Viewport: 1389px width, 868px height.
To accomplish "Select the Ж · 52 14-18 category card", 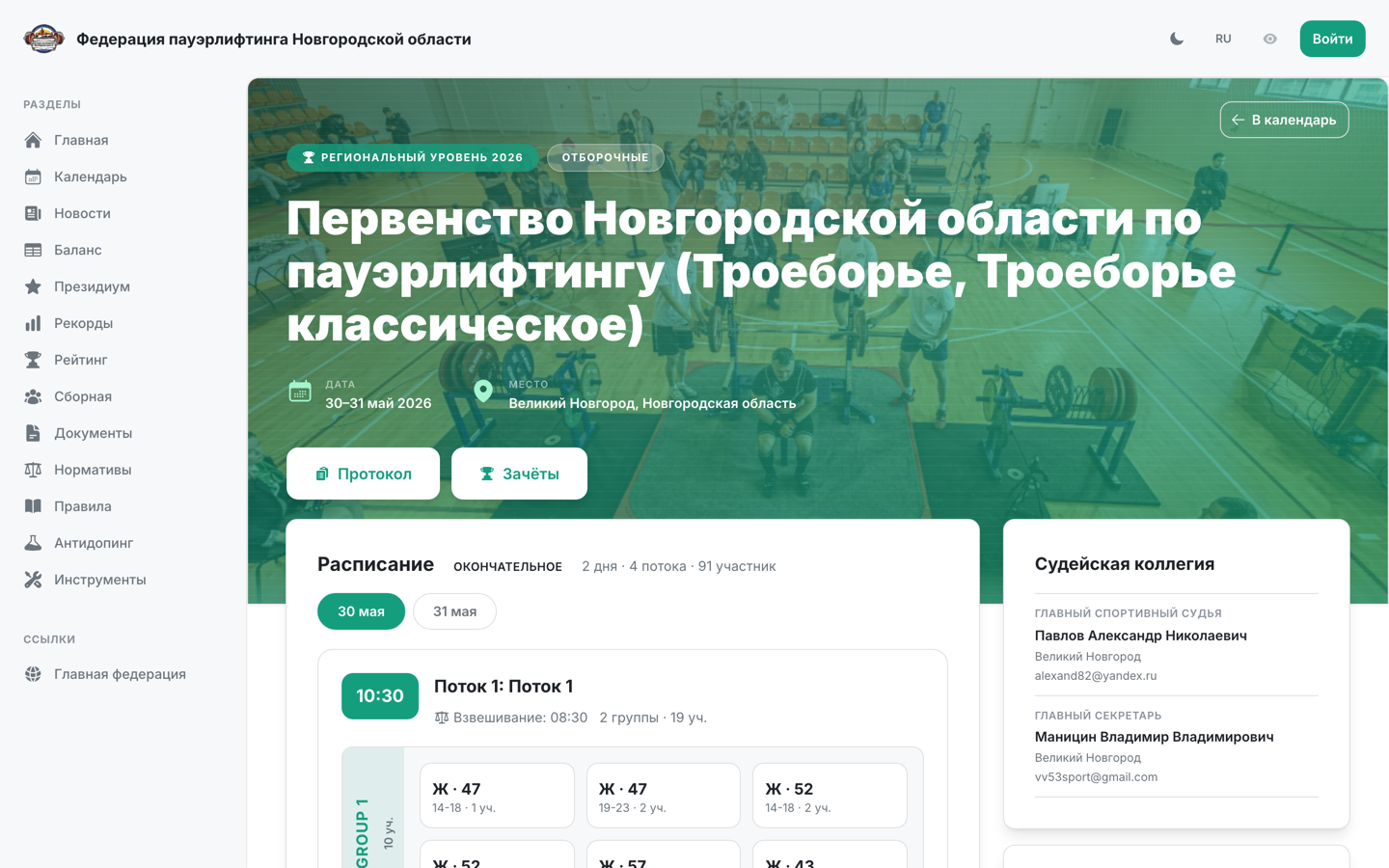I will click(830, 796).
